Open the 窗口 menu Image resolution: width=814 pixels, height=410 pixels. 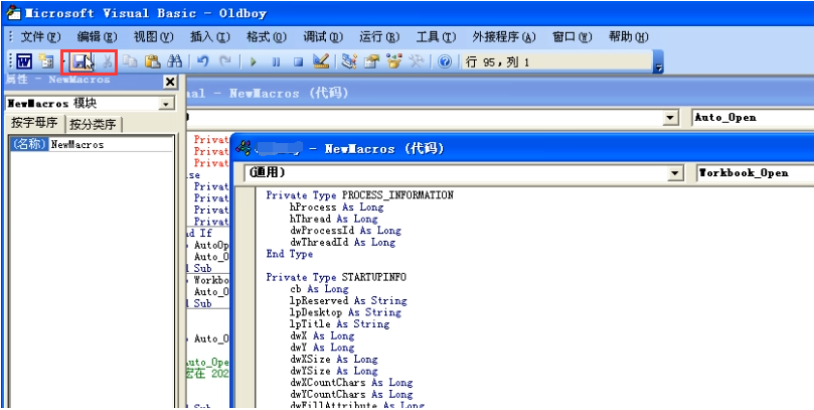(x=572, y=37)
